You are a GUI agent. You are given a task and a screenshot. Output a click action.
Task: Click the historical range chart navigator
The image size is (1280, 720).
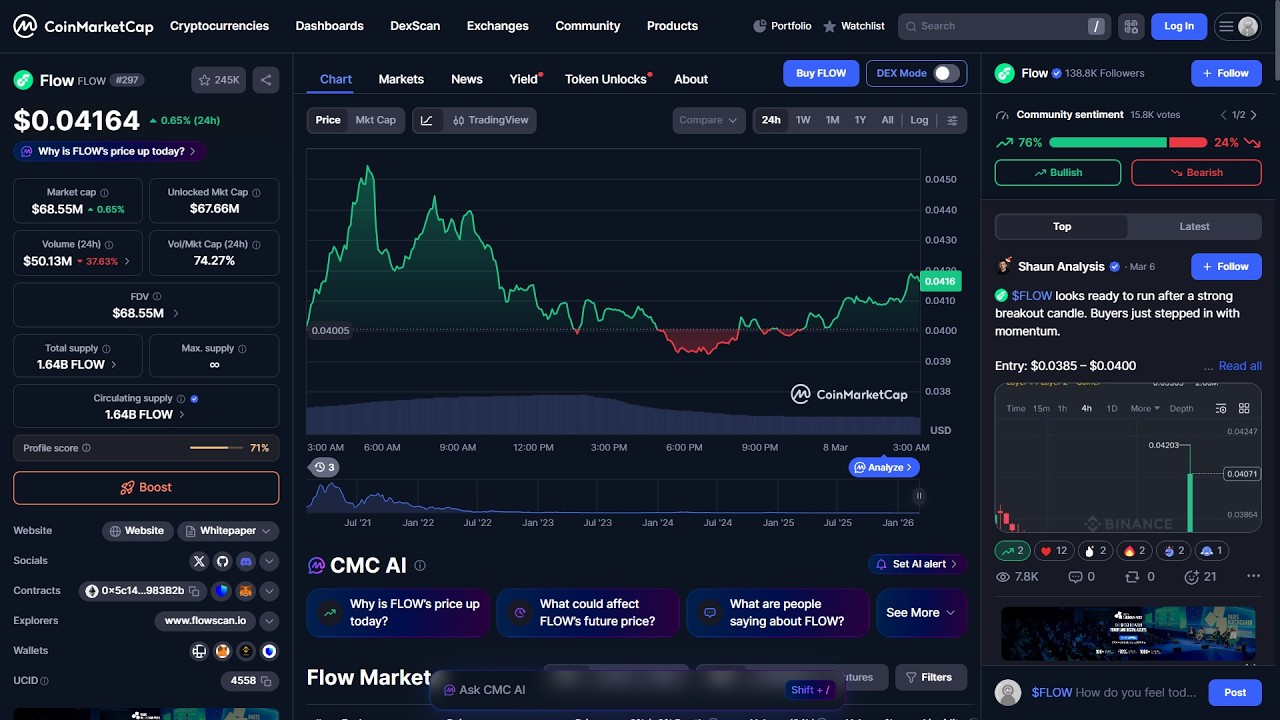[614, 496]
